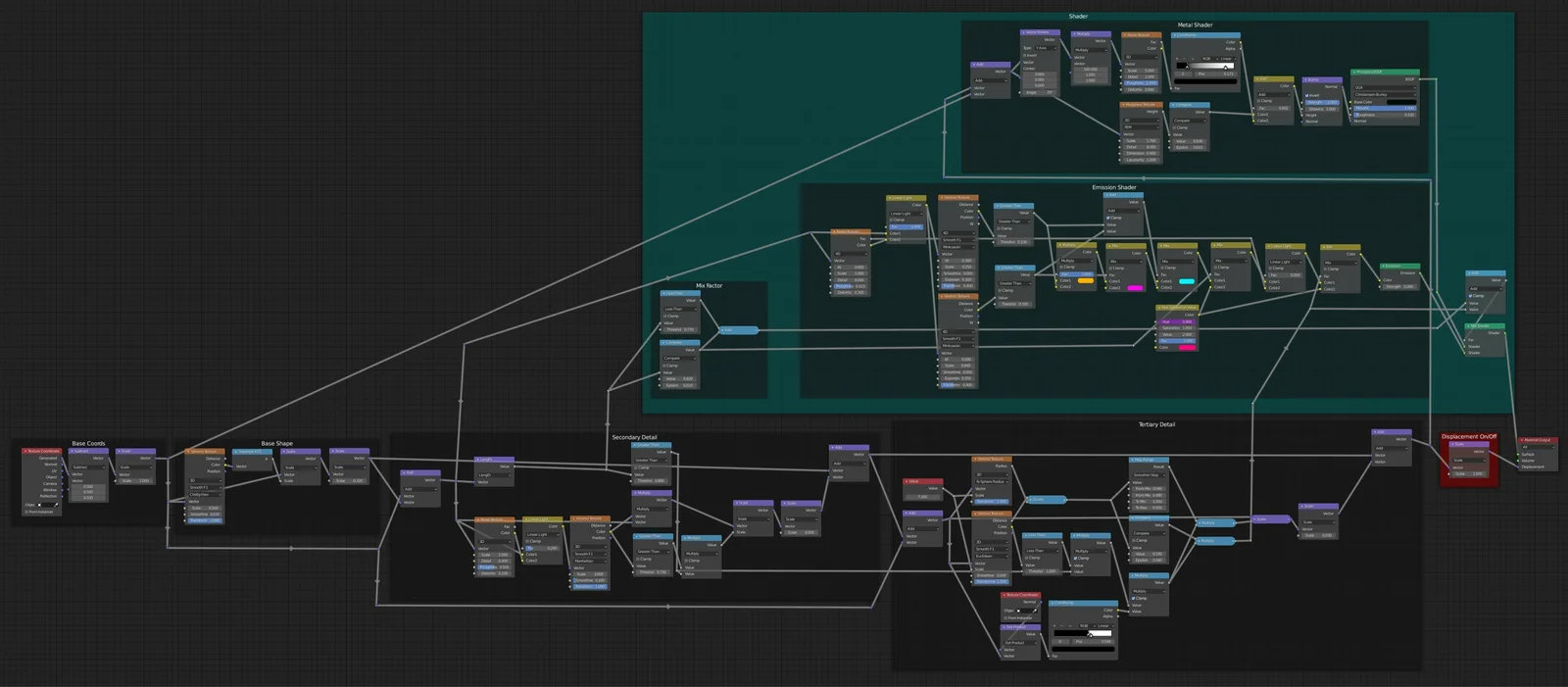1568x687 pixels.
Task: Click the Metallic slider on Principled BSDF
Action: [x=1385, y=108]
